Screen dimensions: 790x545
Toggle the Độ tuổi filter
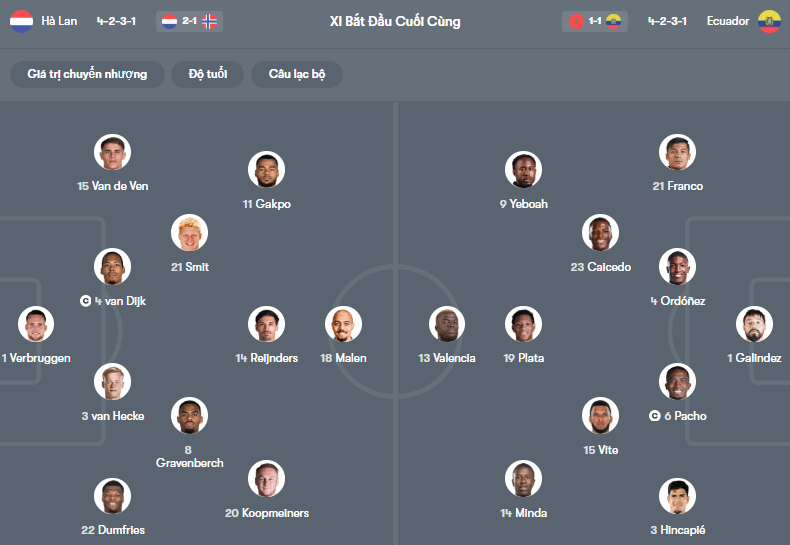click(x=208, y=74)
